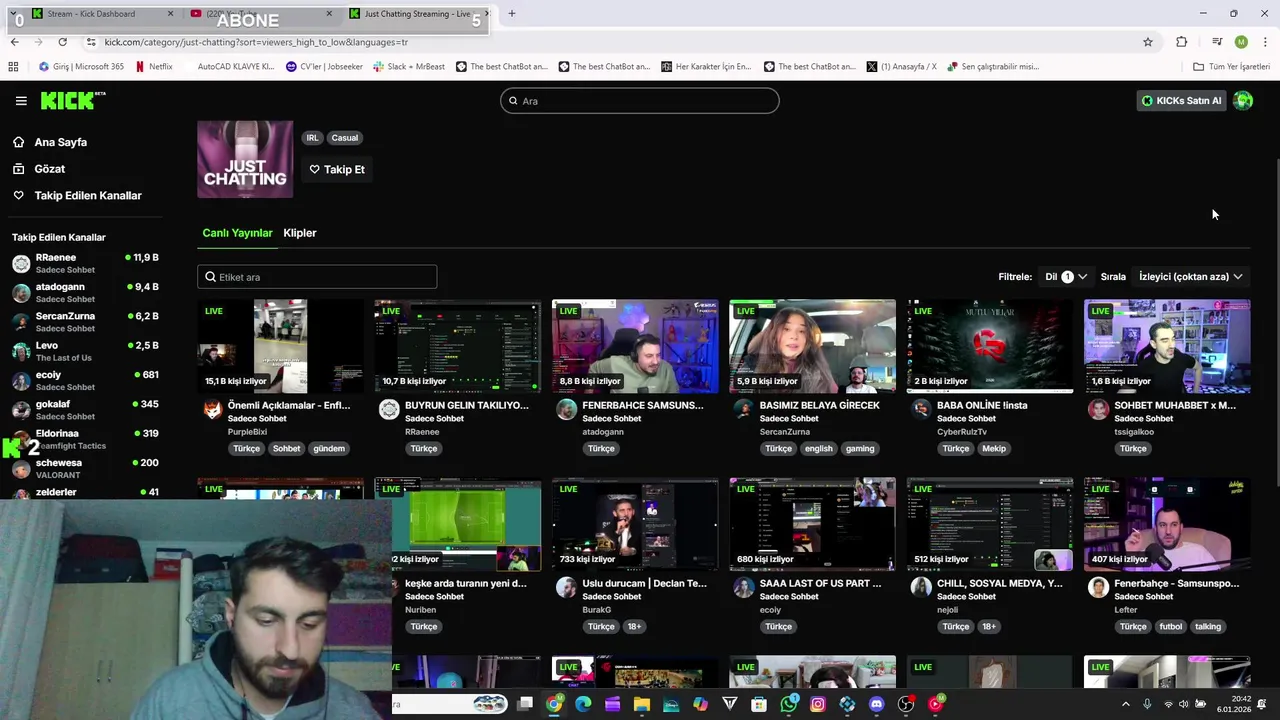Viewport: 1280px width, 720px height.
Task: Open Lefter stream thumbnail, 407 viewers
Action: (1167, 524)
